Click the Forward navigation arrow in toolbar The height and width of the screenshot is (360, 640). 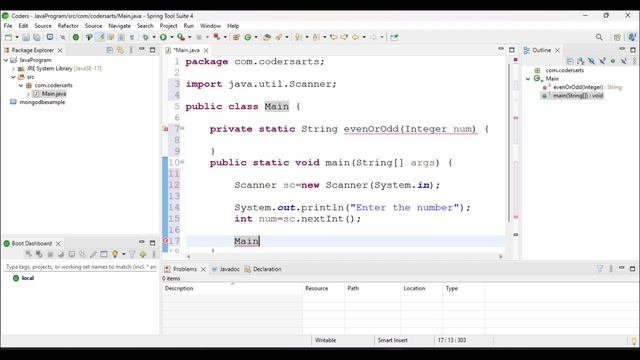tap(373, 37)
